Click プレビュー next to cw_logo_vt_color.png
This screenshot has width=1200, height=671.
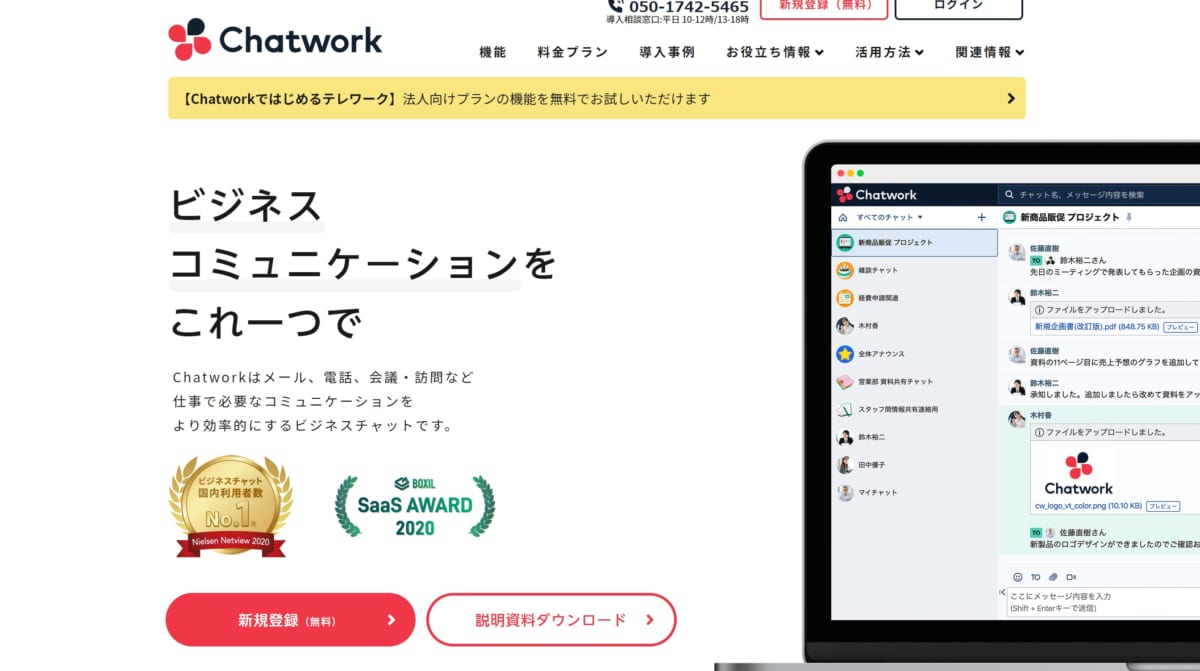coord(1162,507)
